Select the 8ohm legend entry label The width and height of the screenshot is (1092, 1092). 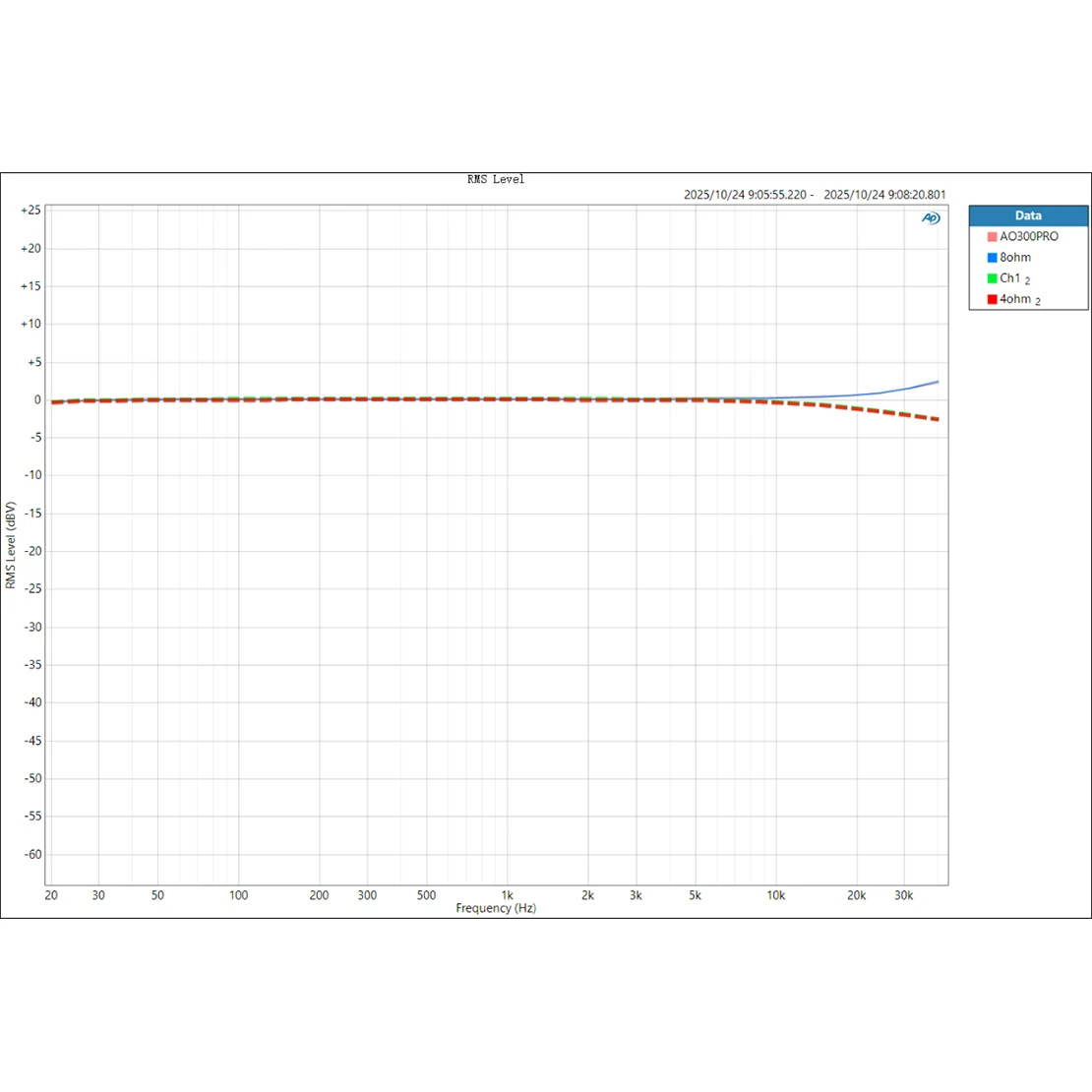pyautogui.click(x=1015, y=258)
